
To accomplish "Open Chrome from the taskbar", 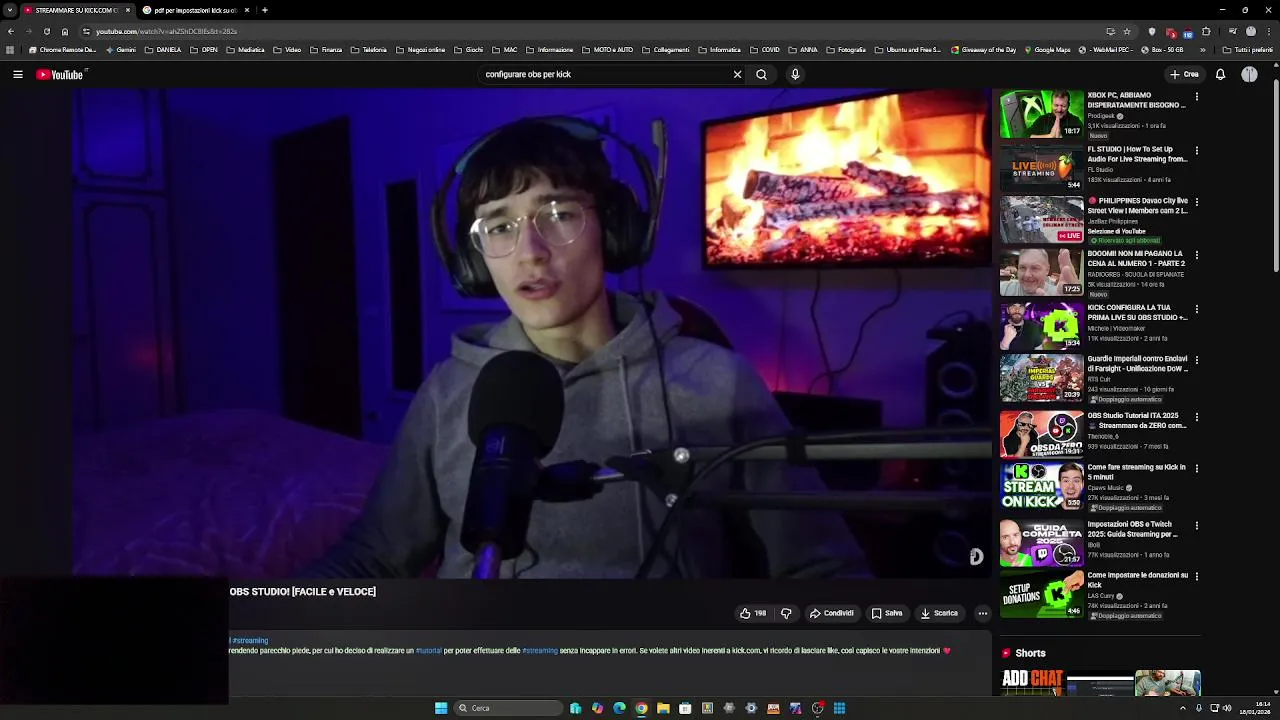I will (x=641, y=708).
